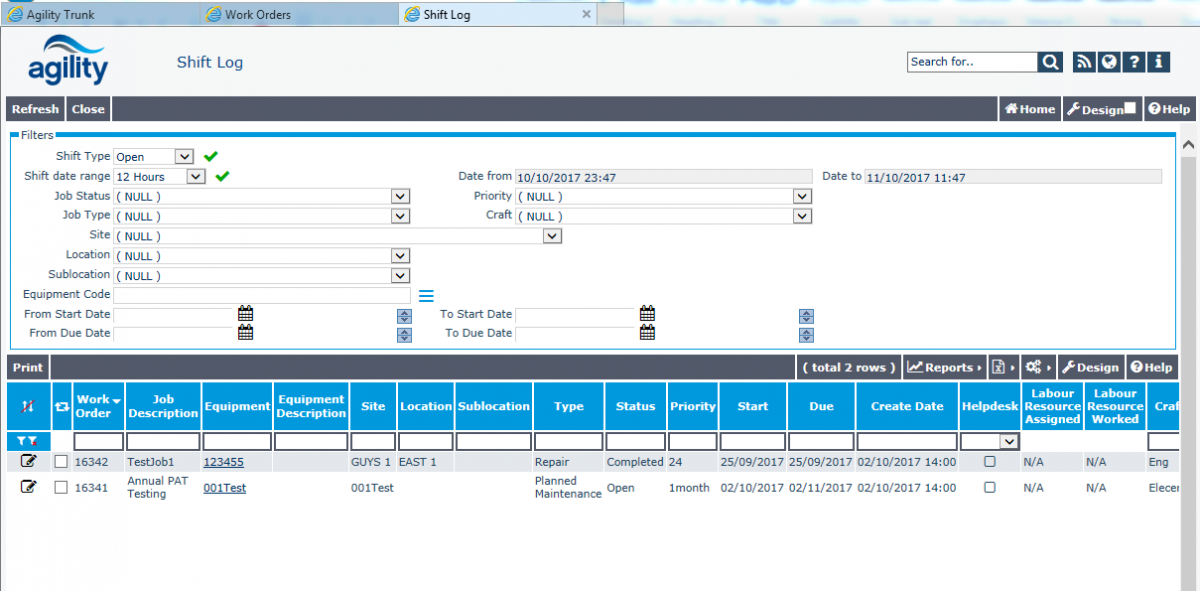
Task: Open the From Start Date calendar picker
Action: pyautogui.click(x=245, y=313)
